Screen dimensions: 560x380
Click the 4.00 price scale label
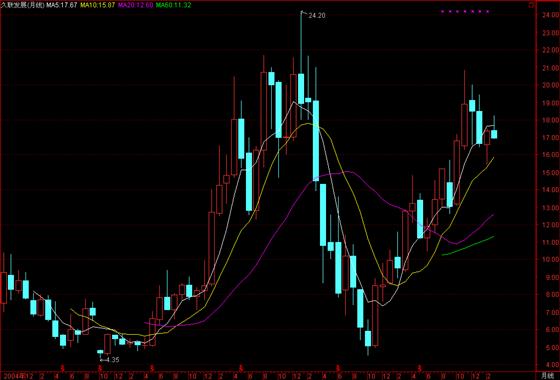pyautogui.click(x=551, y=365)
